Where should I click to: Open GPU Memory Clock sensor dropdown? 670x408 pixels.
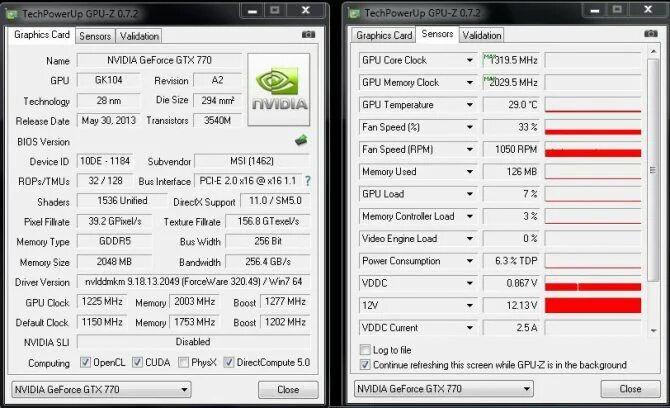[x=470, y=82]
